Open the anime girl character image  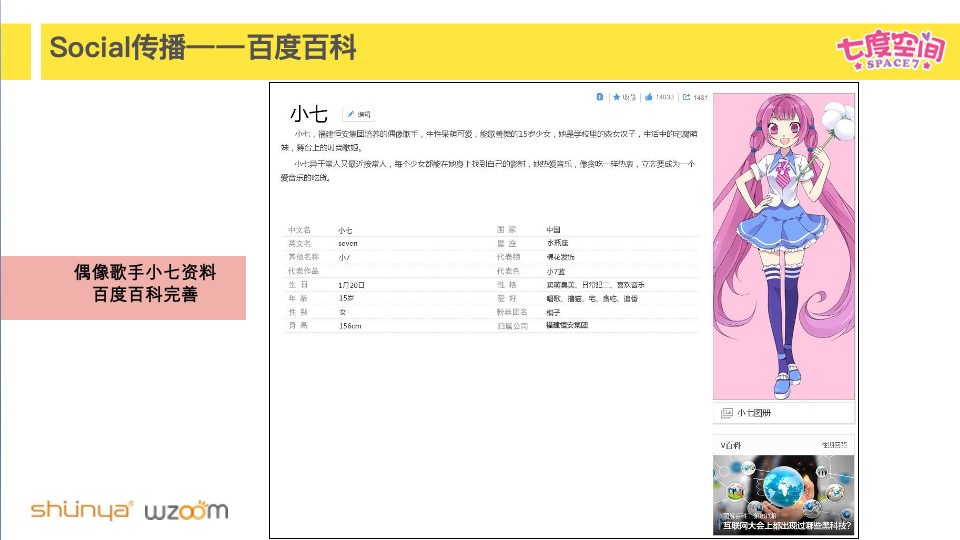[x=784, y=246]
